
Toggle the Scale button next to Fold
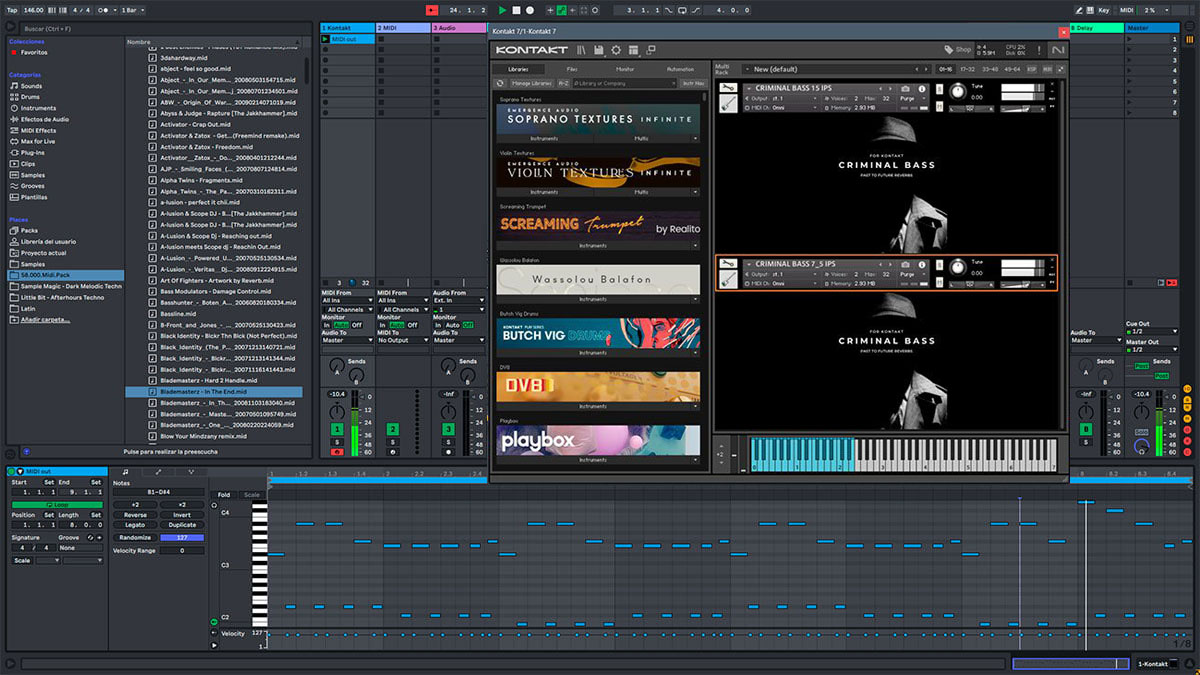tap(251, 494)
